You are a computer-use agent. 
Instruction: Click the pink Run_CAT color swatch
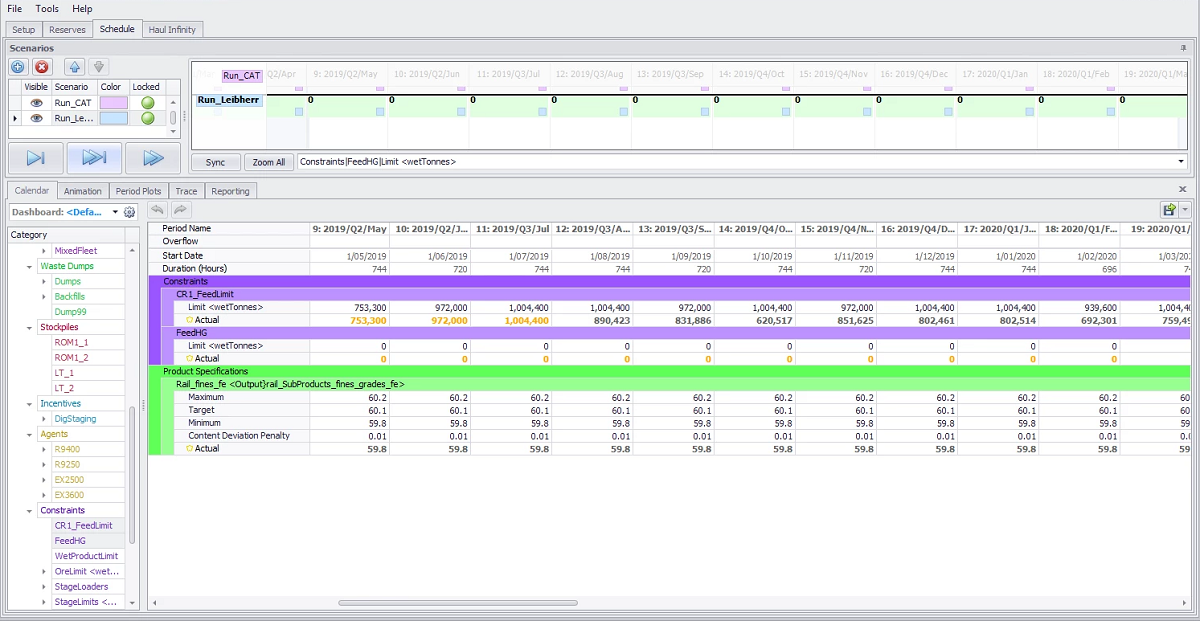click(x=112, y=102)
